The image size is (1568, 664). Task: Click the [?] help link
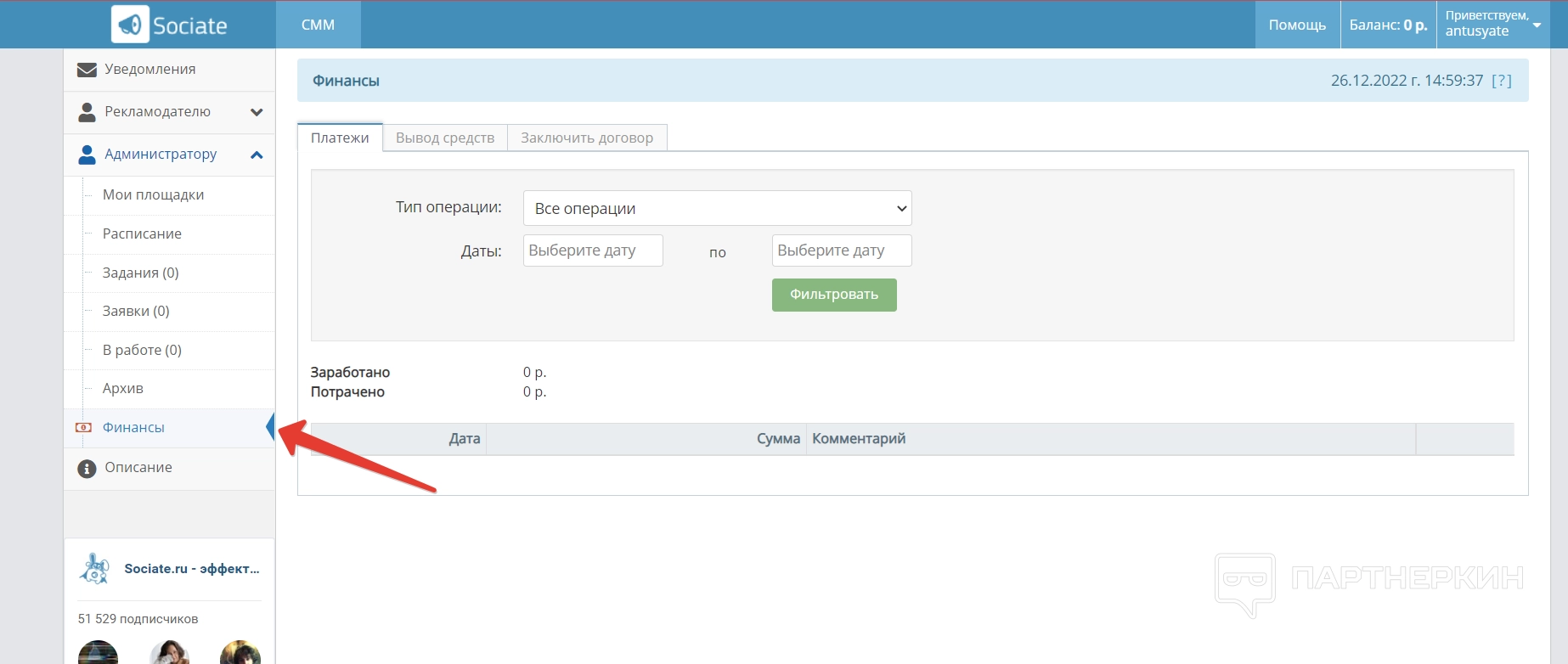[1502, 81]
